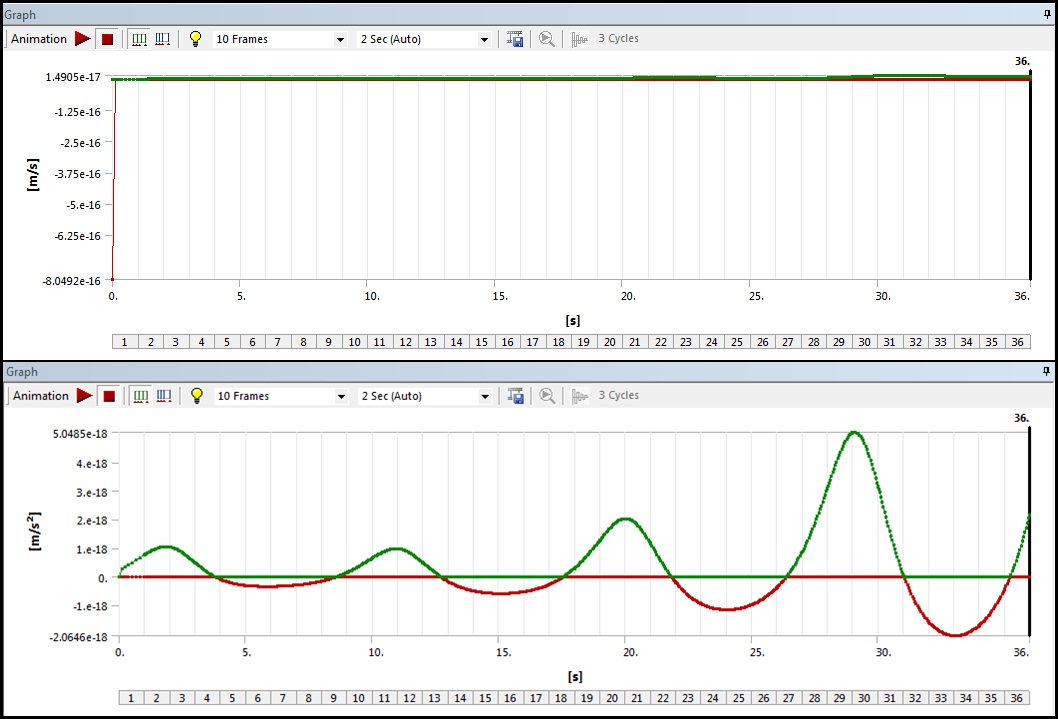Screen dimensions: 1058x719
Task: Expand the frames count list on the lower graph
Action: 342,395
